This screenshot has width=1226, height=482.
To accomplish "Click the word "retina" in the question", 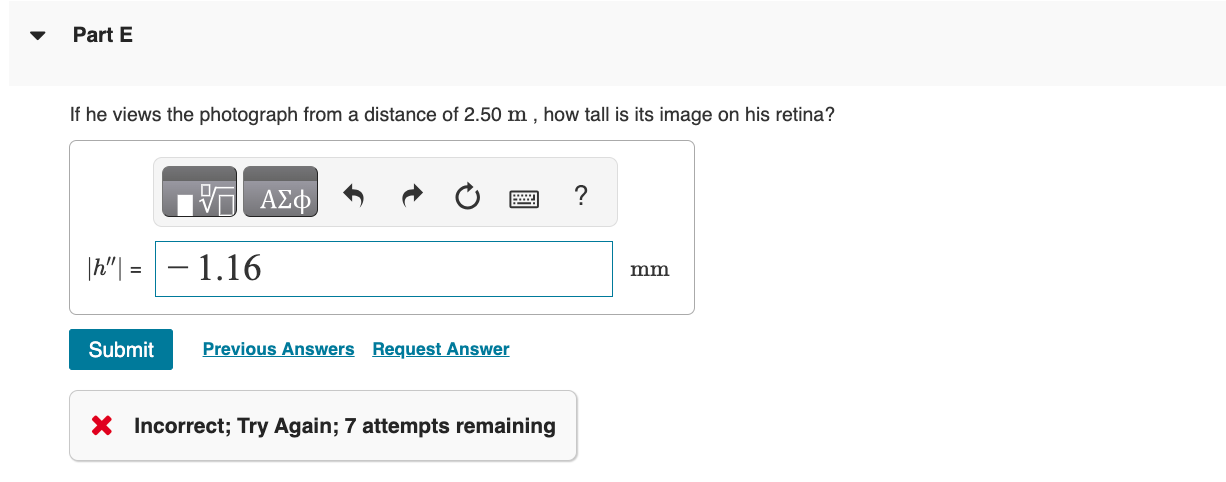I will click(799, 115).
